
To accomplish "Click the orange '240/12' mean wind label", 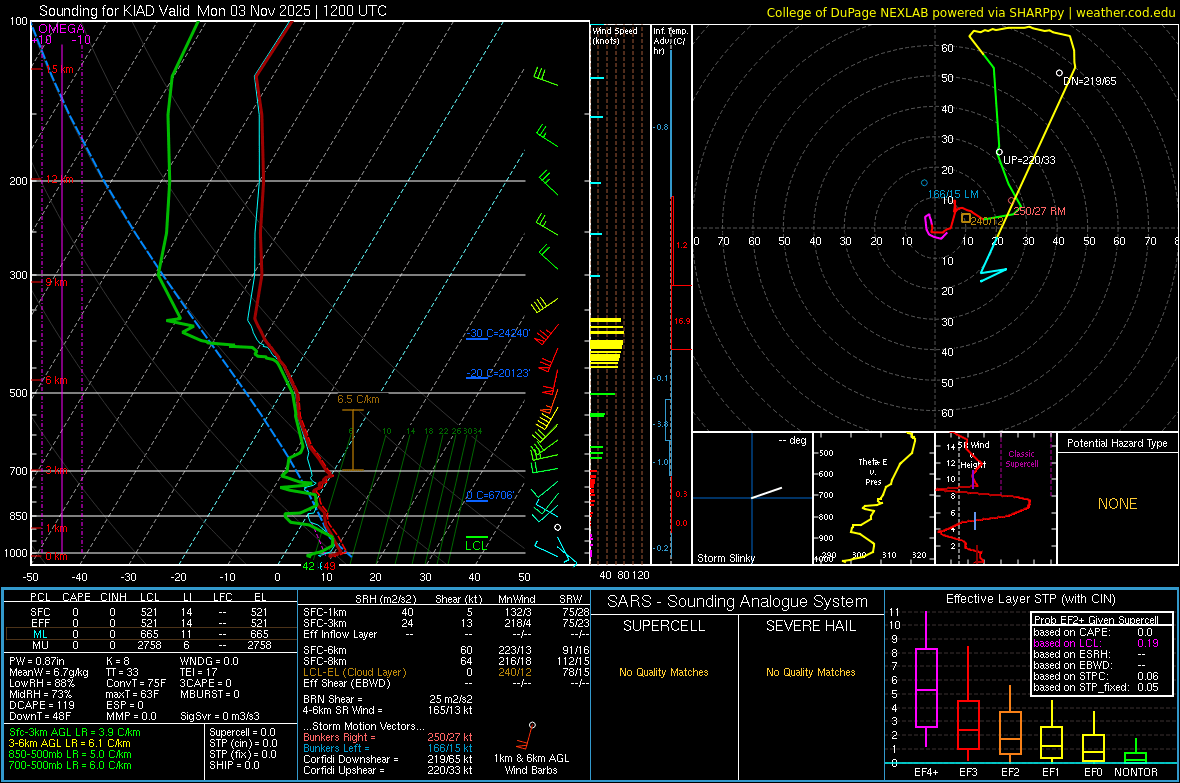I will click(987, 221).
